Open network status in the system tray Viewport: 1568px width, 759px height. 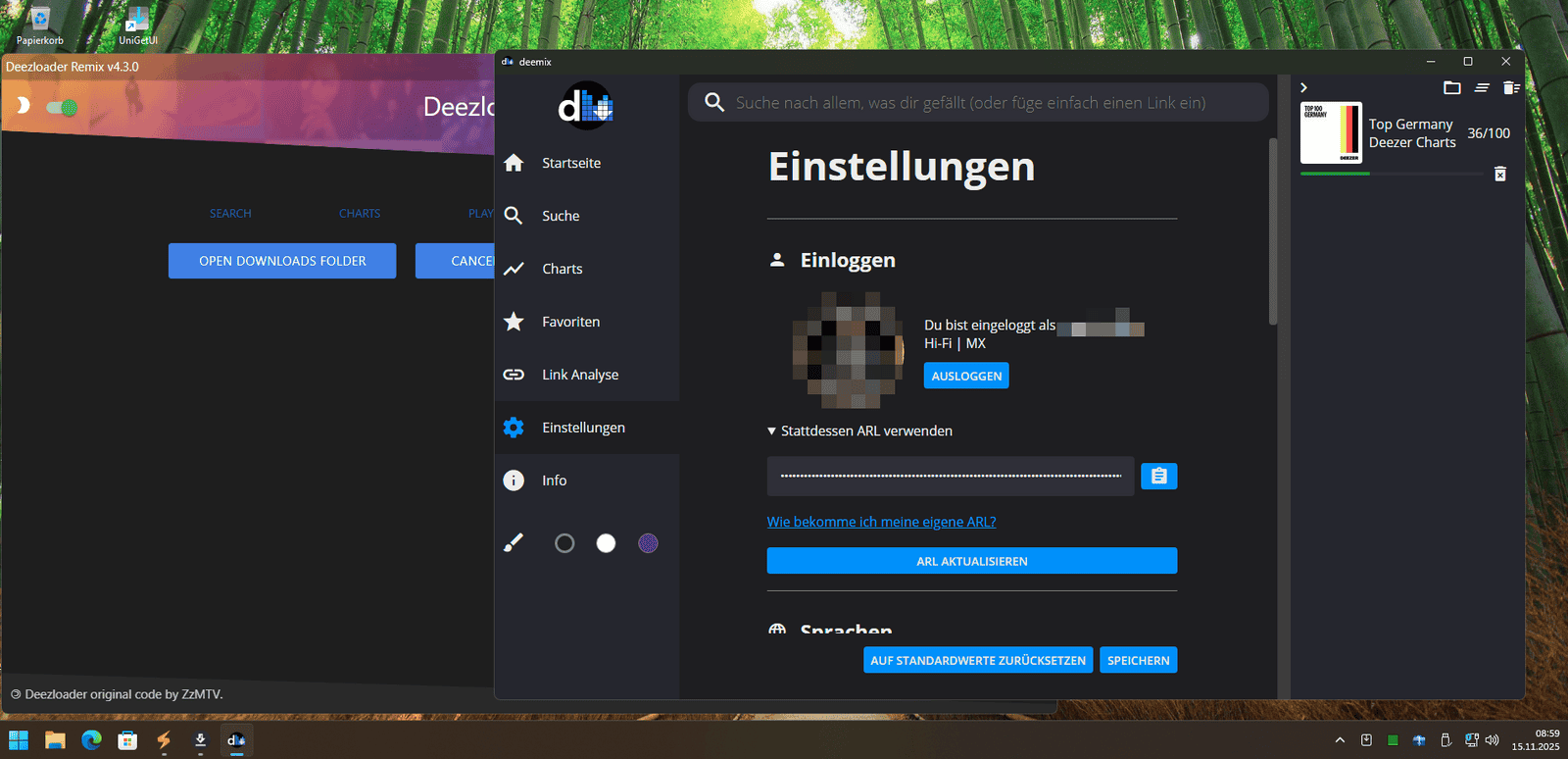(x=1471, y=740)
